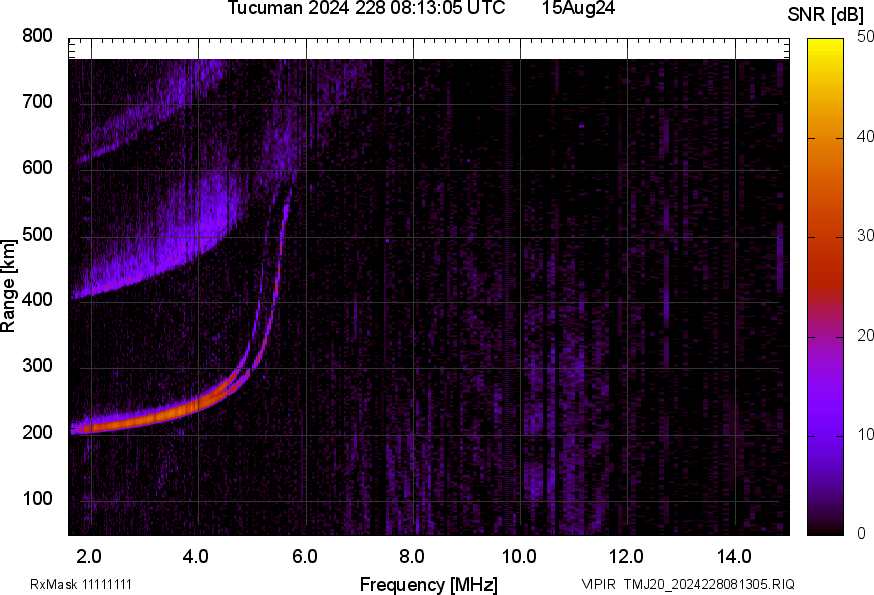Viewport: 874px width, 595px height.
Task: Click the colorbar tick value 40
Action: [865, 137]
